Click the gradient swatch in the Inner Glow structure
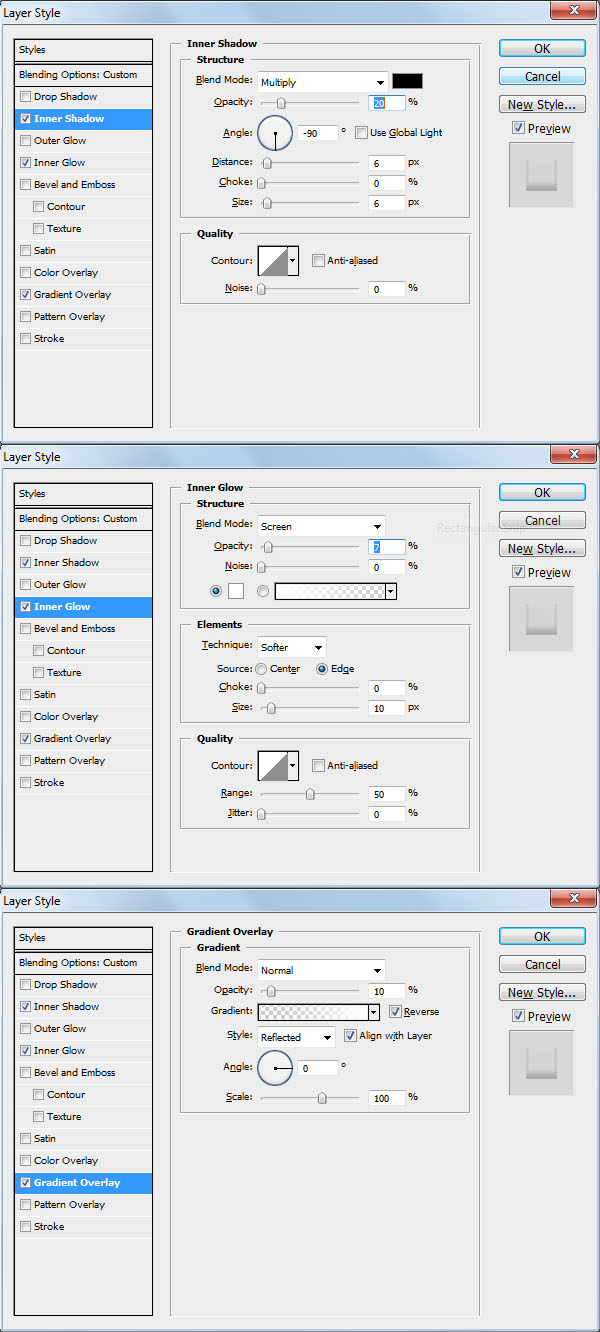The image size is (600, 1332). point(330,591)
